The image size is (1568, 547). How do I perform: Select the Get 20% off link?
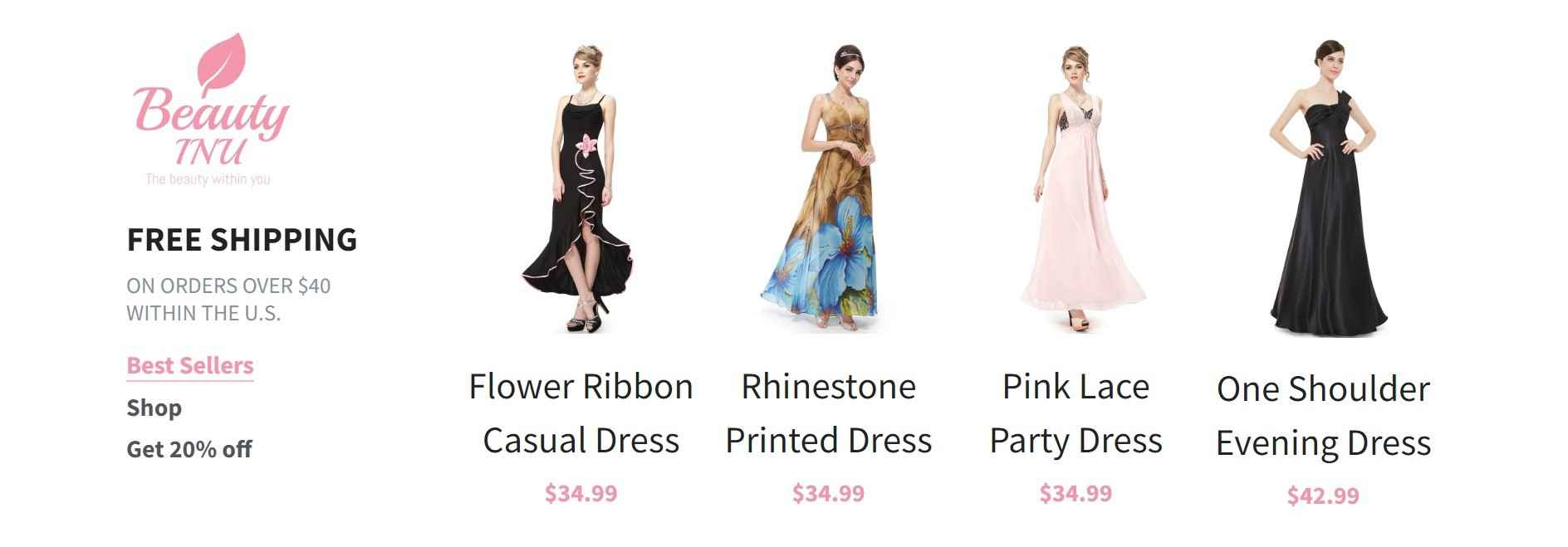click(189, 450)
